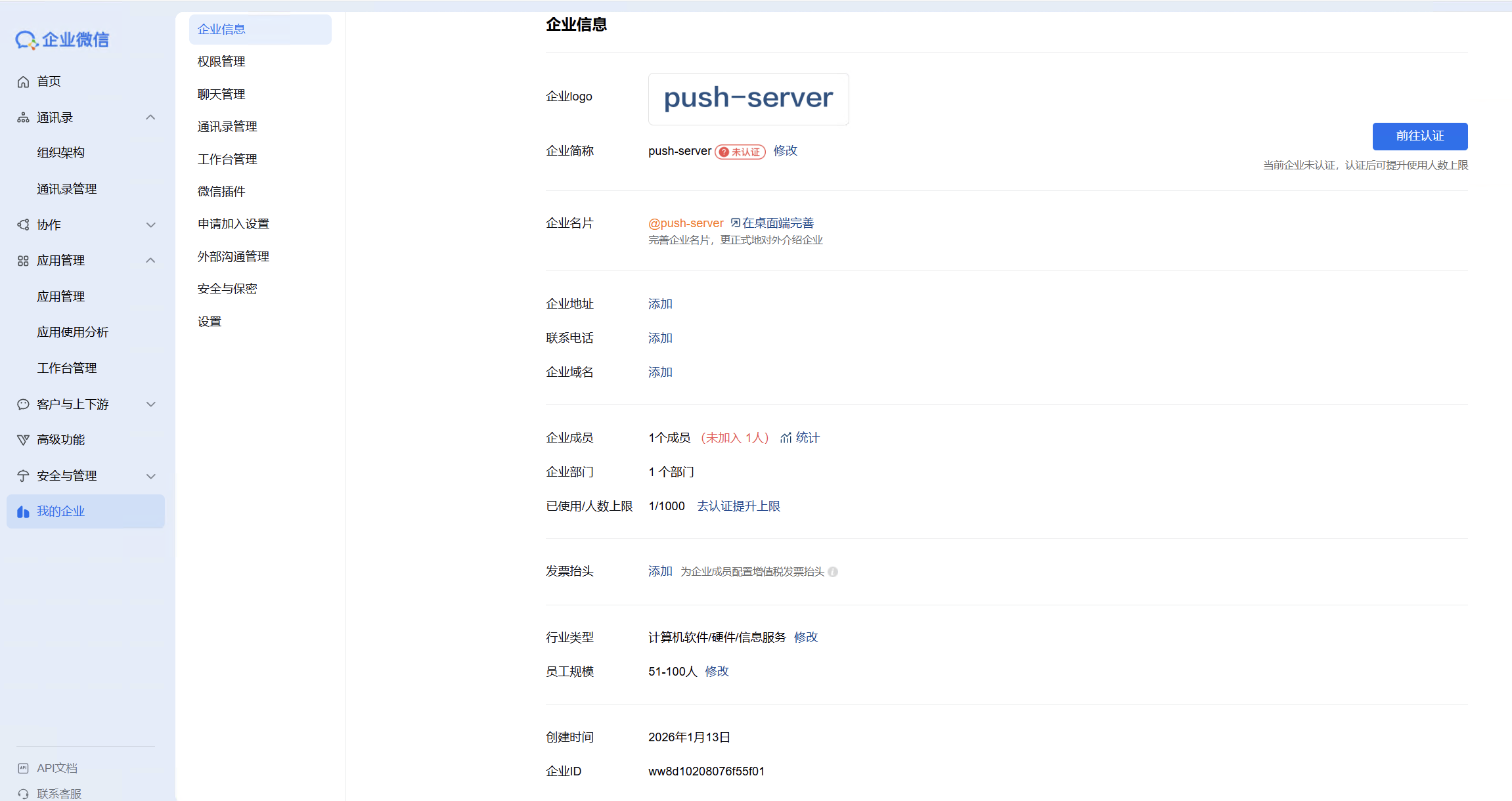
Task: Click 在桌面端完善 link
Action: tap(778, 223)
